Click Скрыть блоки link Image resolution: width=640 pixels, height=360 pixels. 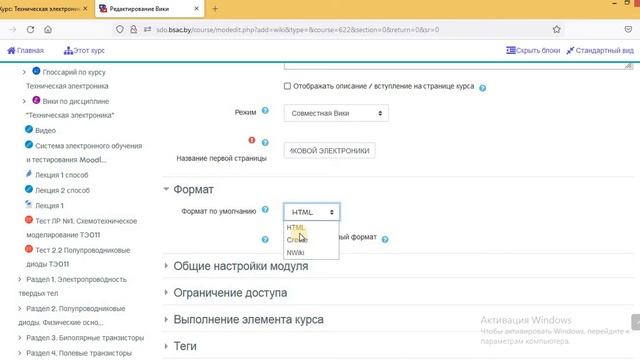[533, 50]
